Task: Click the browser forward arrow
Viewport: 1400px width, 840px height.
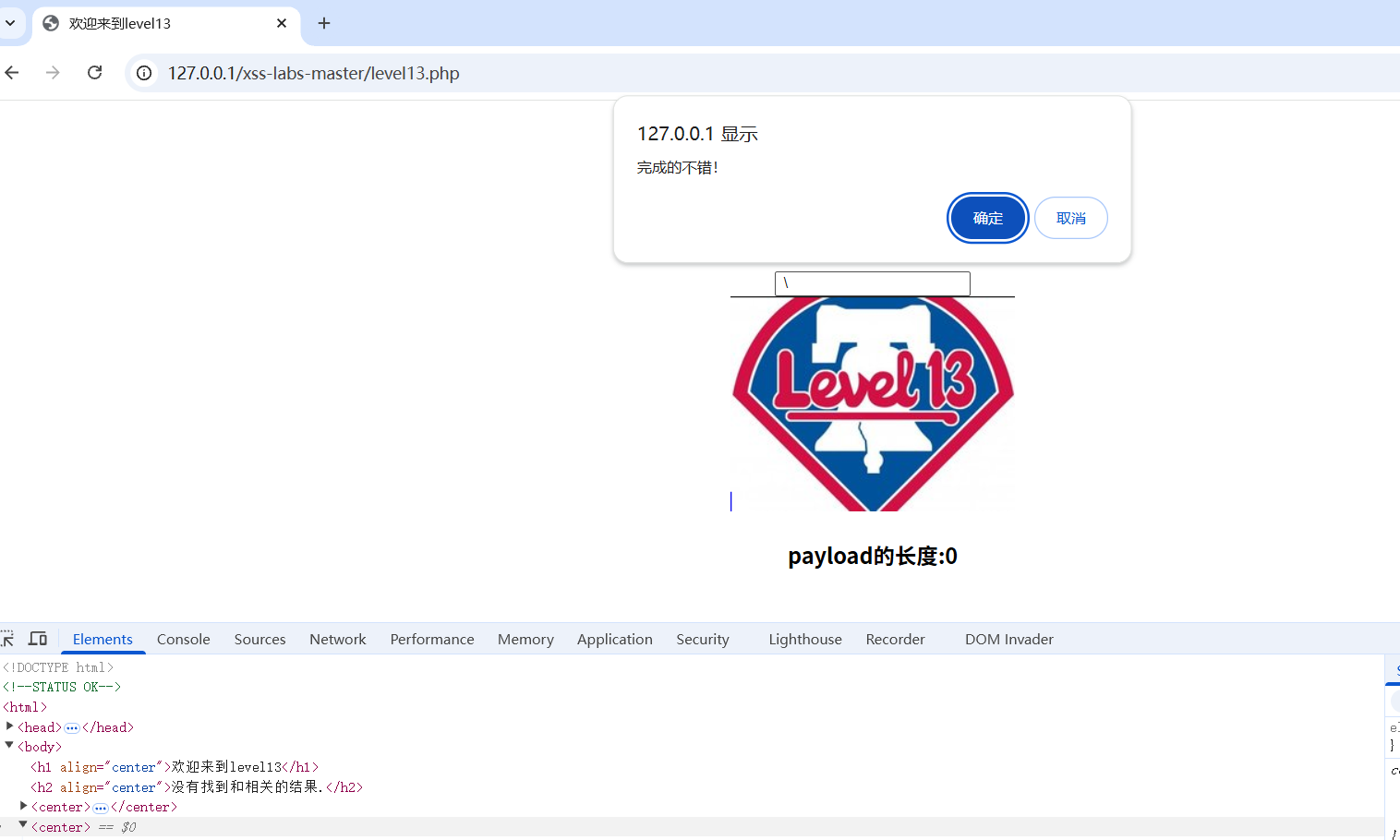Action: [53, 73]
